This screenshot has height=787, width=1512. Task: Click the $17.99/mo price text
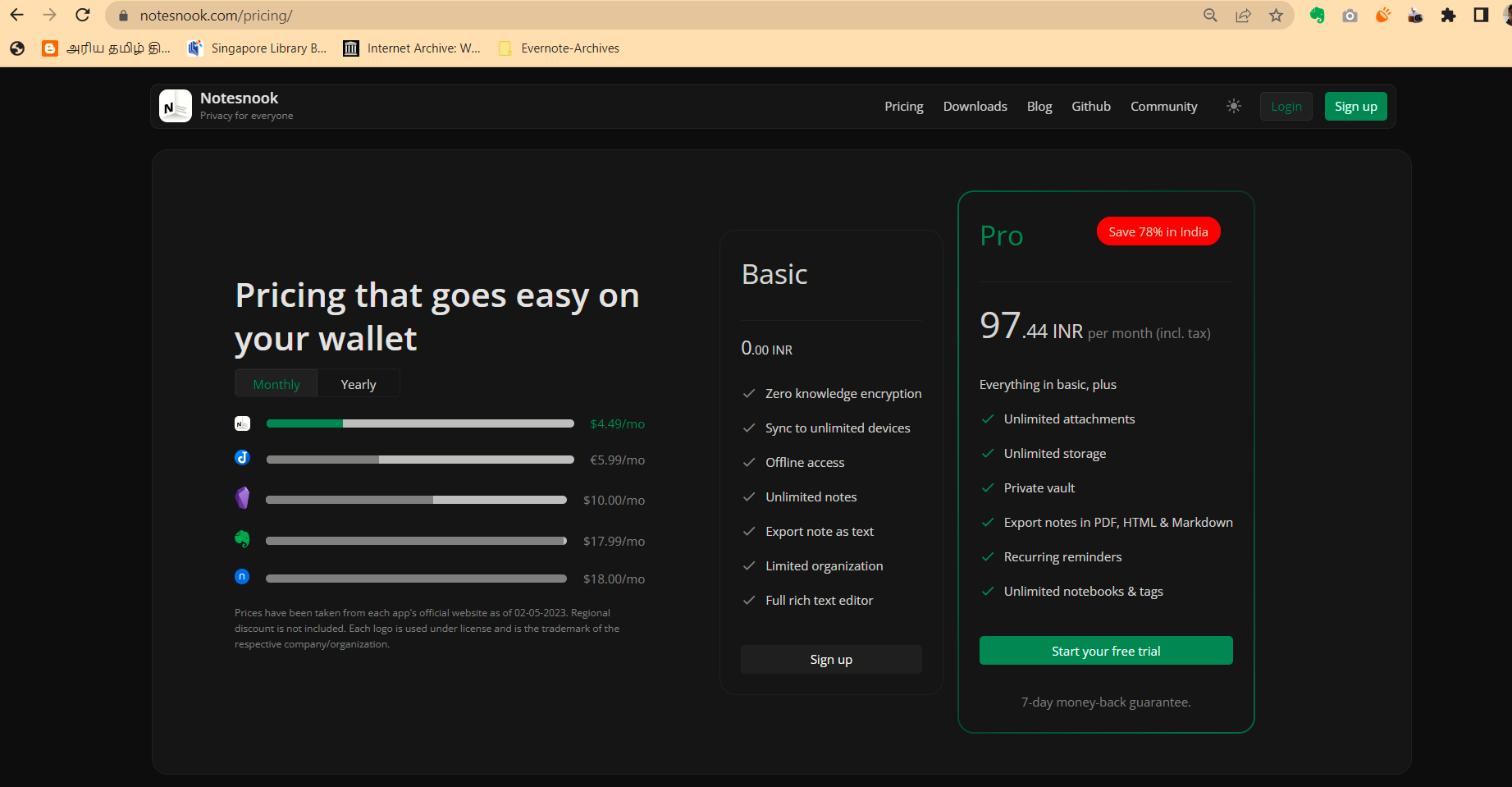pyautogui.click(x=614, y=542)
